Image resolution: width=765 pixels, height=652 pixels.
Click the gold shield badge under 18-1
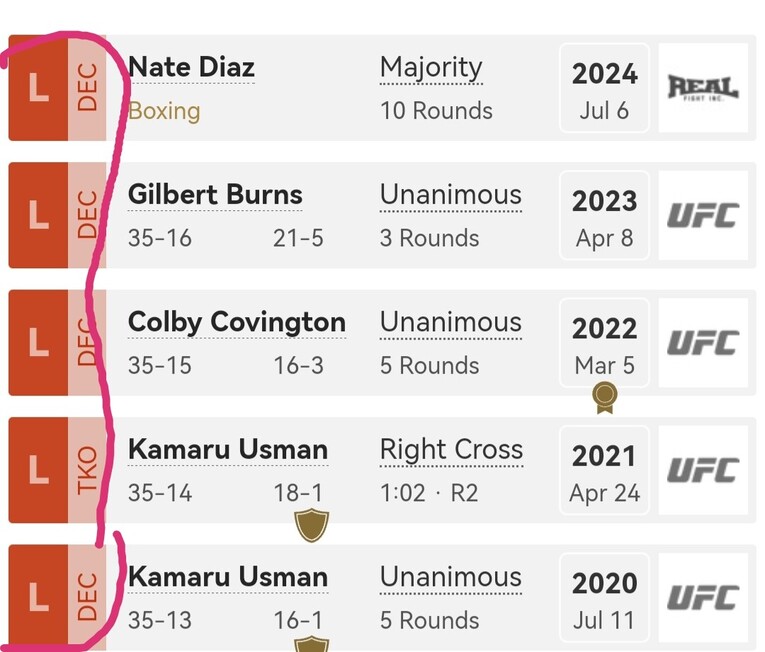click(x=312, y=525)
